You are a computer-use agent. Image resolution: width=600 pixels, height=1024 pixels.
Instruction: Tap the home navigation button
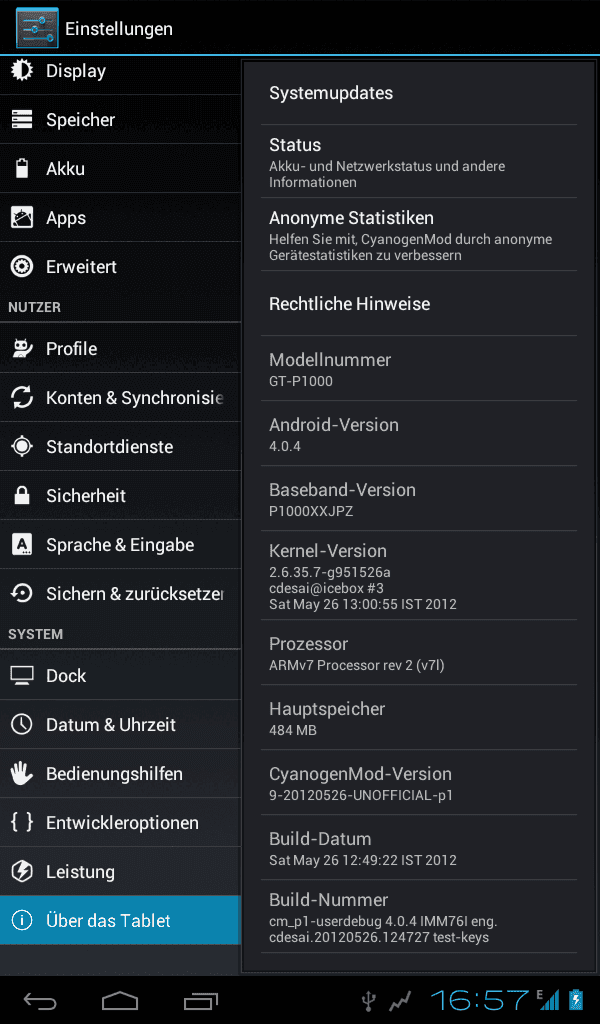tap(120, 1000)
